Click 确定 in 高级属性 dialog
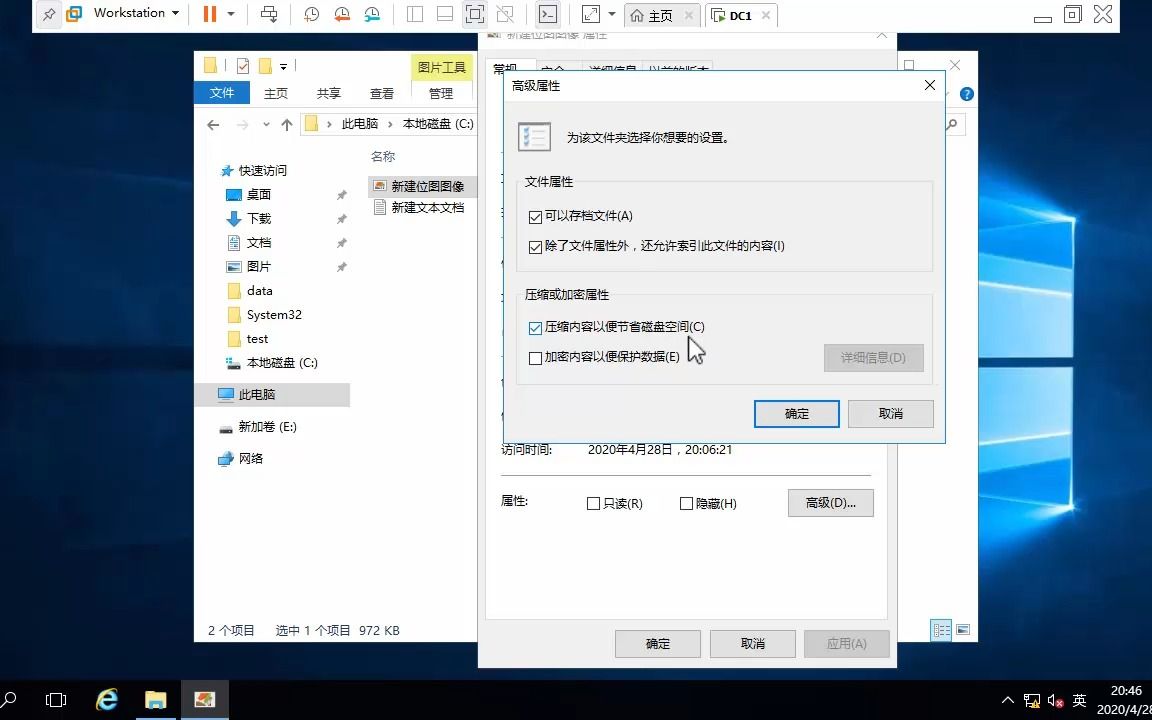 (x=796, y=414)
